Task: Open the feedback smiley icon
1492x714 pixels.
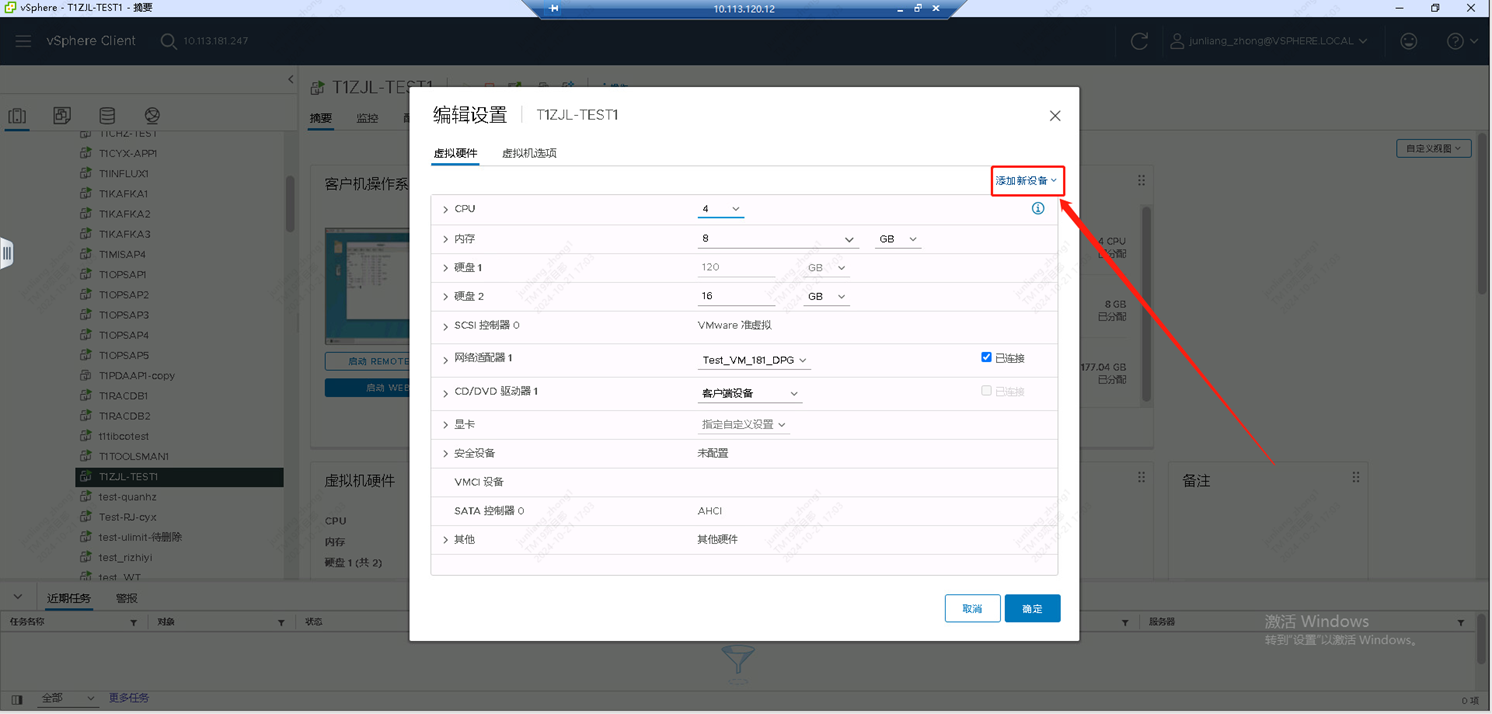Action: coord(1409,41)
